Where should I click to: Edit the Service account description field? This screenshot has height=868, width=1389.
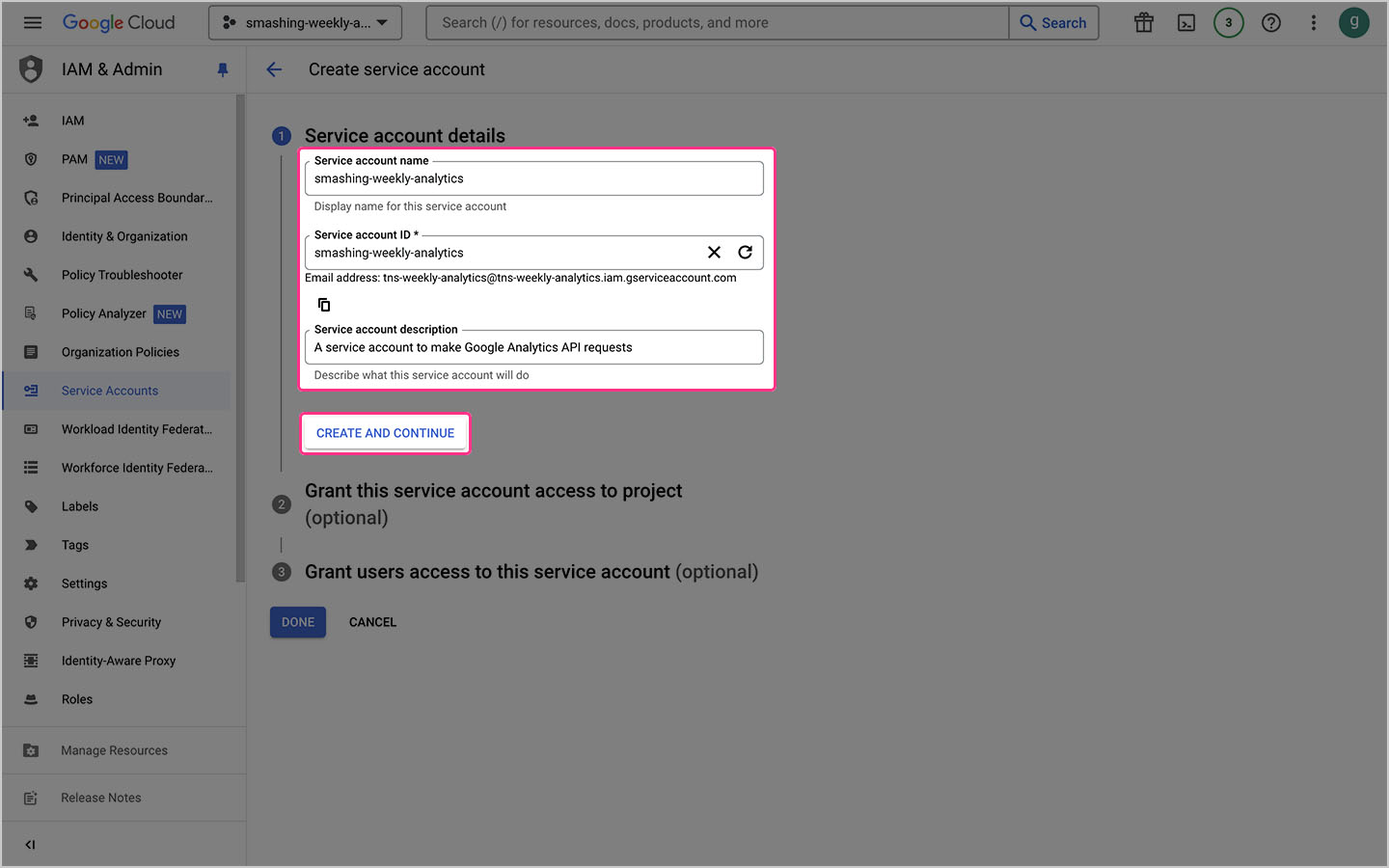(x=533, y=346)
